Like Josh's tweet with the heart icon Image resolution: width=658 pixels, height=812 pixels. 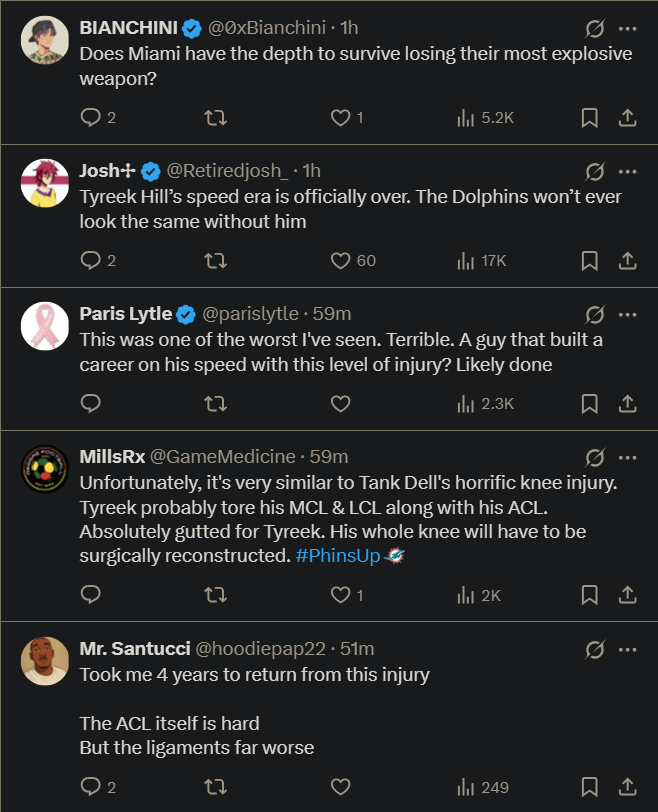point(340,260)
